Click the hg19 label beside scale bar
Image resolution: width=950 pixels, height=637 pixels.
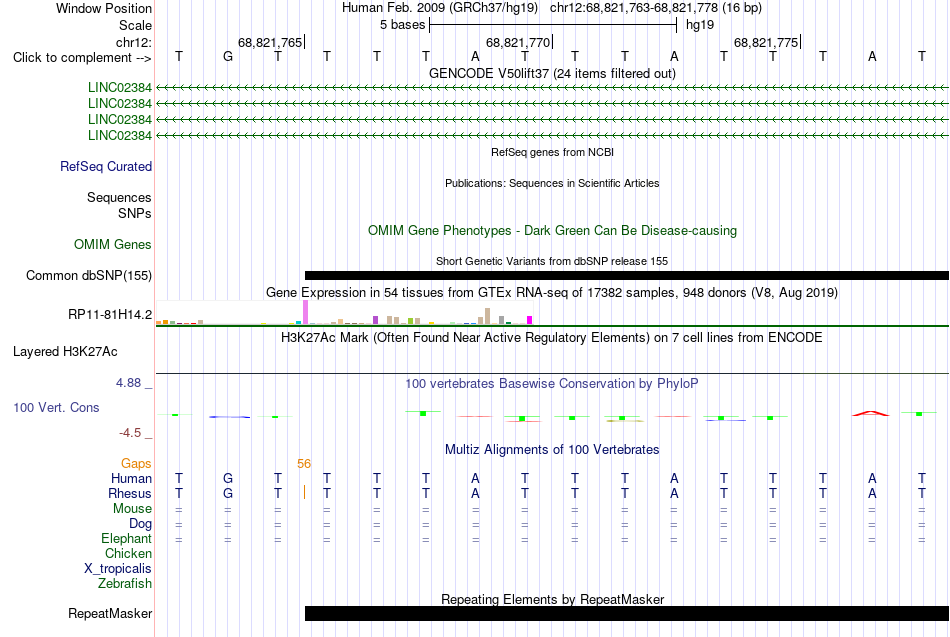(700, 25)
